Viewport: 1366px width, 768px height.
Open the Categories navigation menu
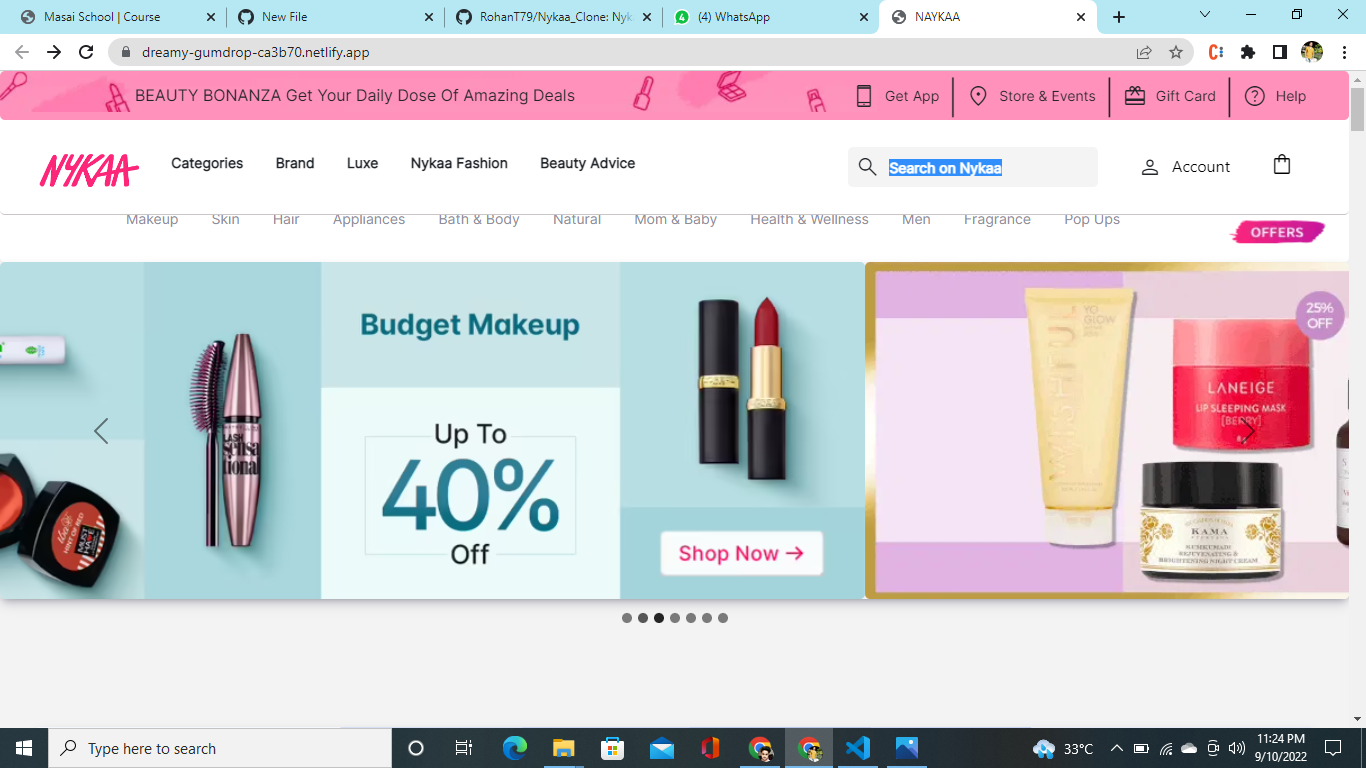[206, 163]
